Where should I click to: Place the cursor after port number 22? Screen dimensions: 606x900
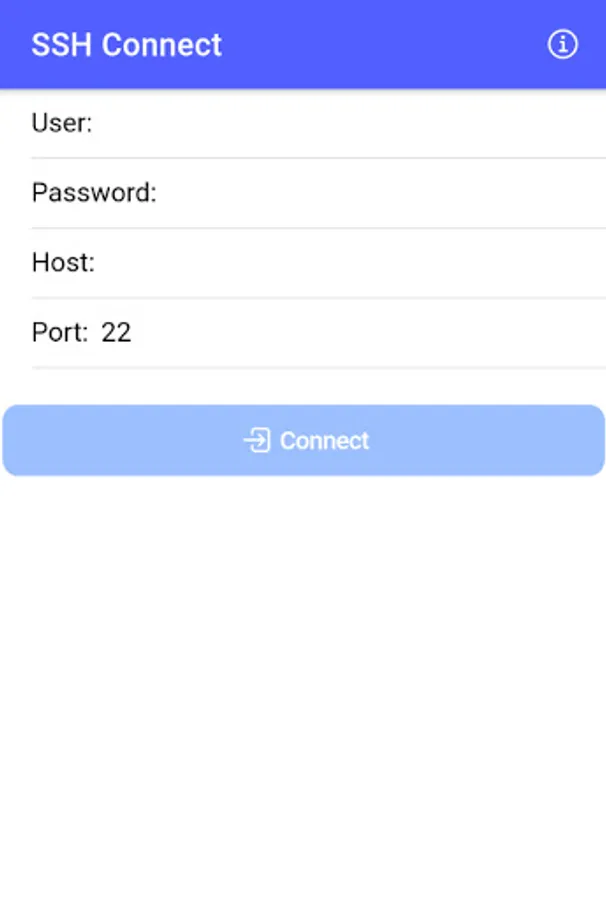point(133,332)
